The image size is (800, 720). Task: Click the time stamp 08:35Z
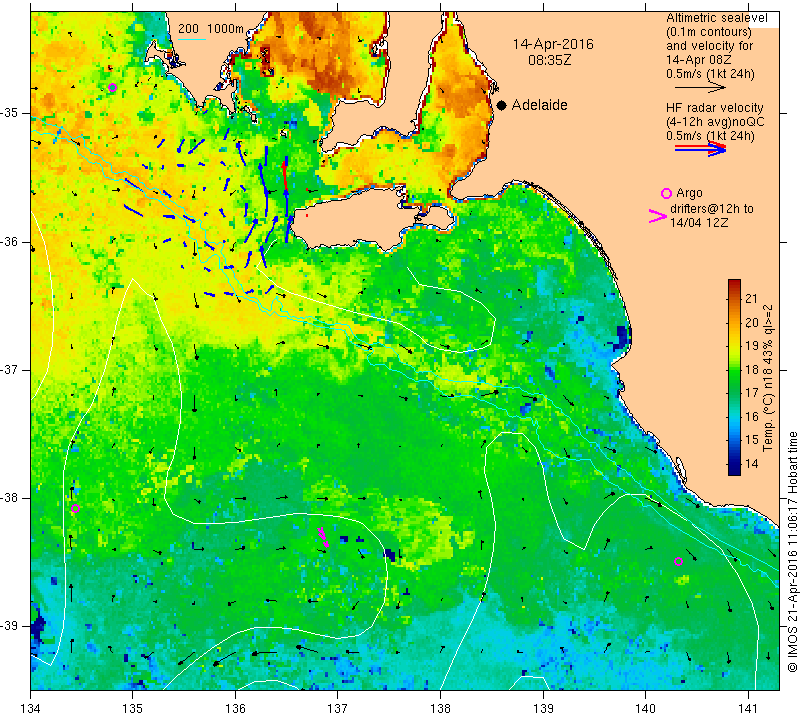(549, 60)
